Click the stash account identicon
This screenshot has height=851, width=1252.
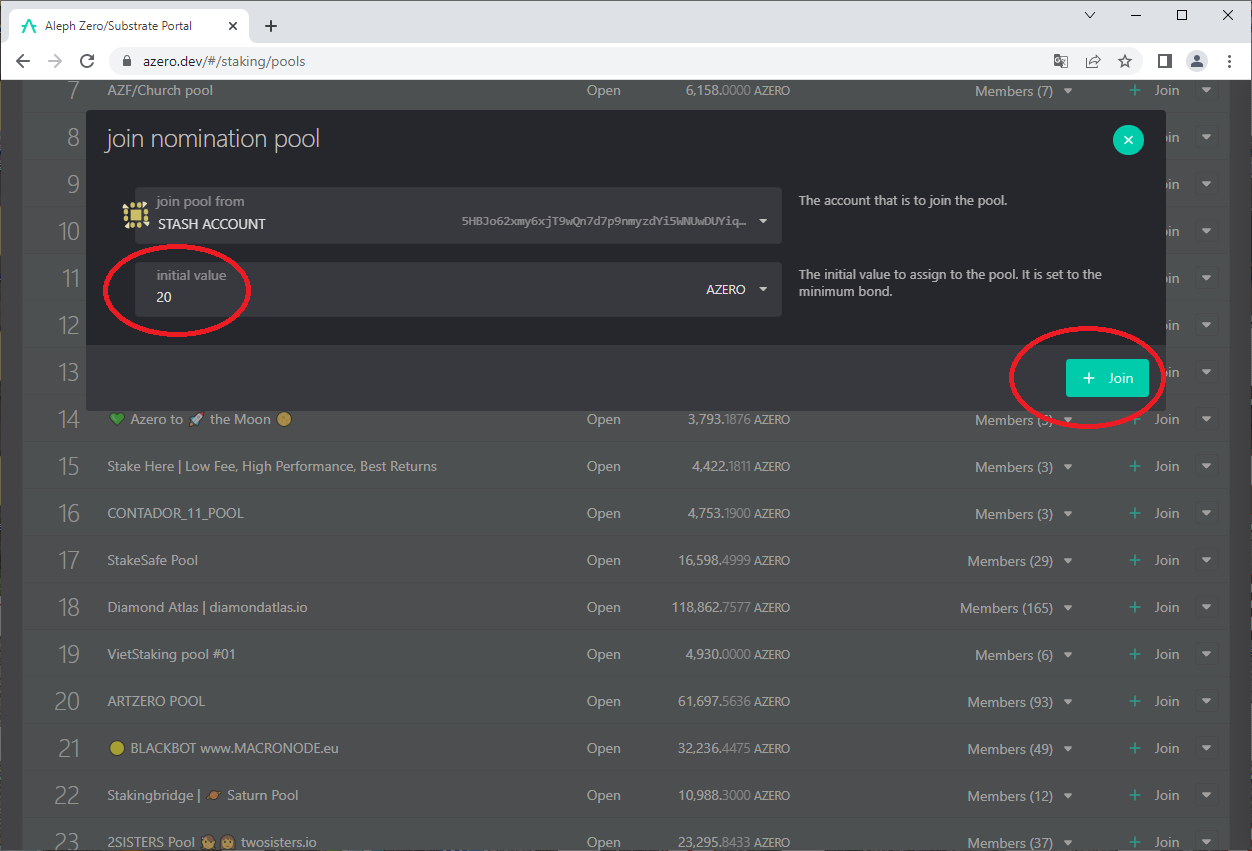tap(135, 214)
